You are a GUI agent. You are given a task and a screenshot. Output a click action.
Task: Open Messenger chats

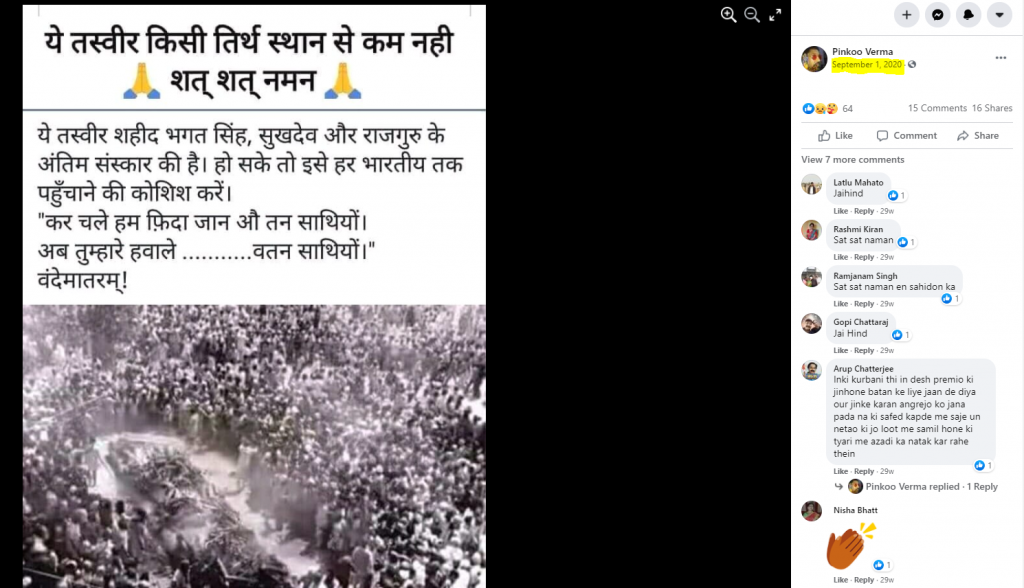(x=938, y=15)
